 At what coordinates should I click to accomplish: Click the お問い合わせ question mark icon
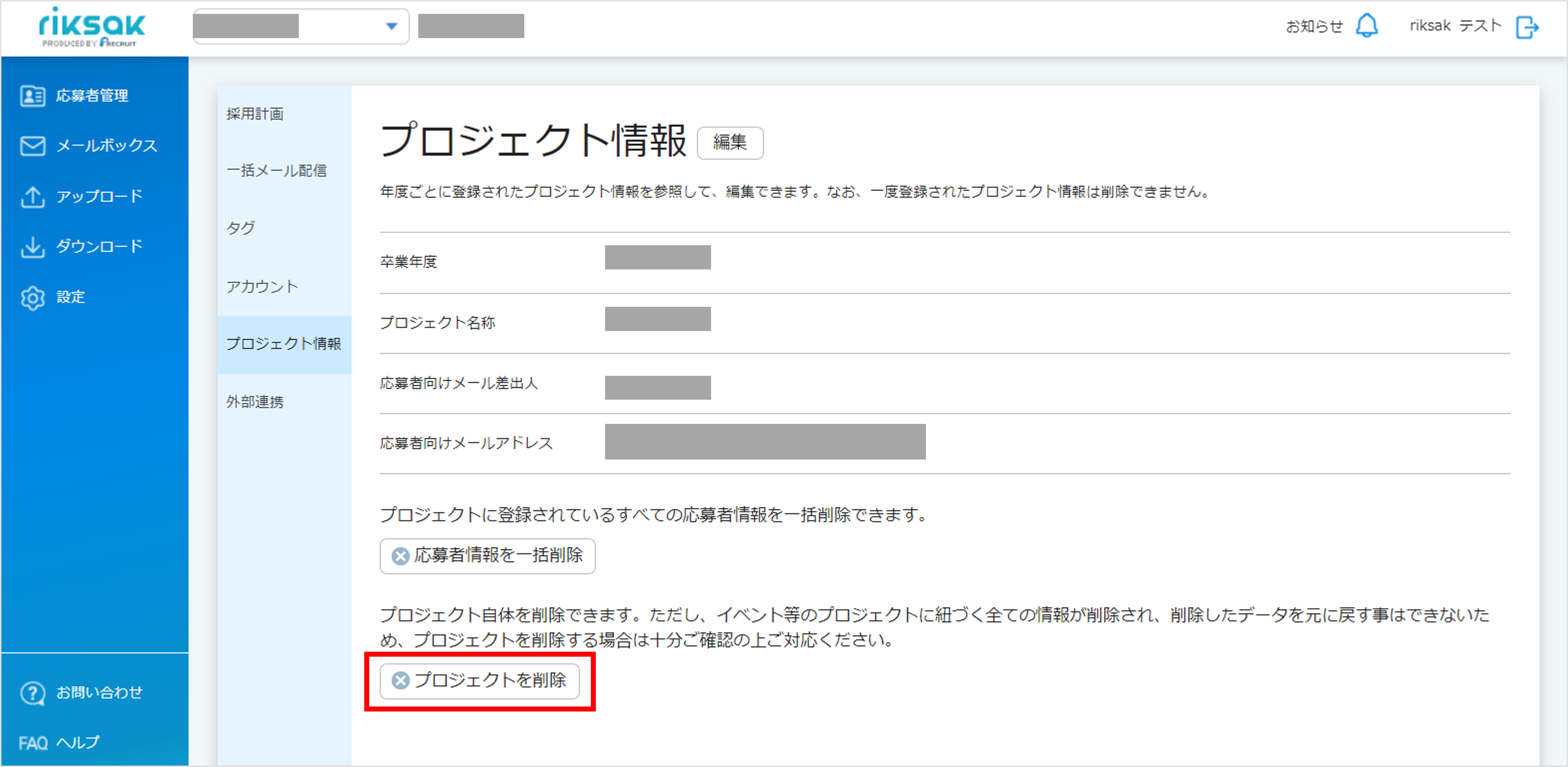(x=32, y=693)
